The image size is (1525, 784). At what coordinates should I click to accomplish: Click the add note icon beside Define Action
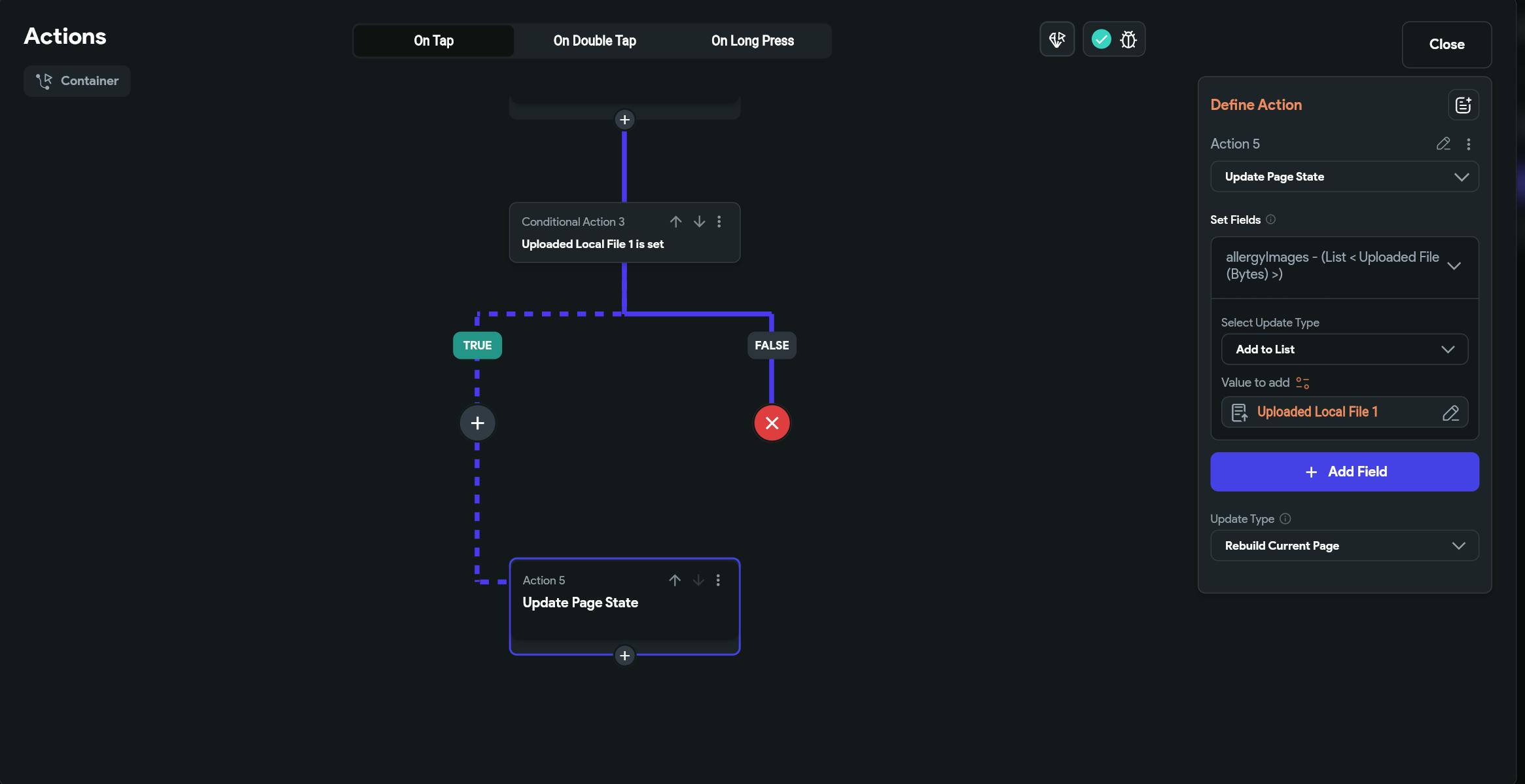pyautogui.click(x=1463, y=105)
